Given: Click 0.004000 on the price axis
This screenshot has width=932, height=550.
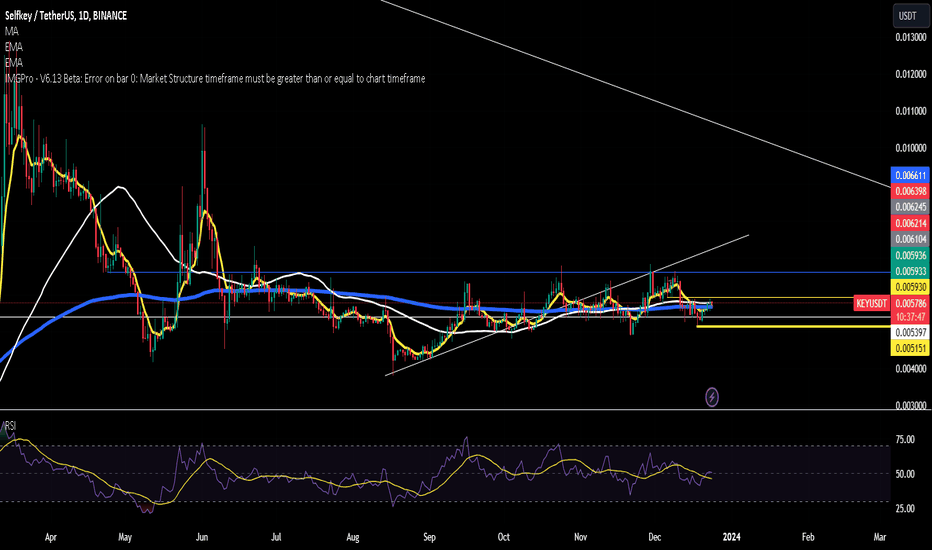Looking at the screenshot, I should [x=911, y=369].
